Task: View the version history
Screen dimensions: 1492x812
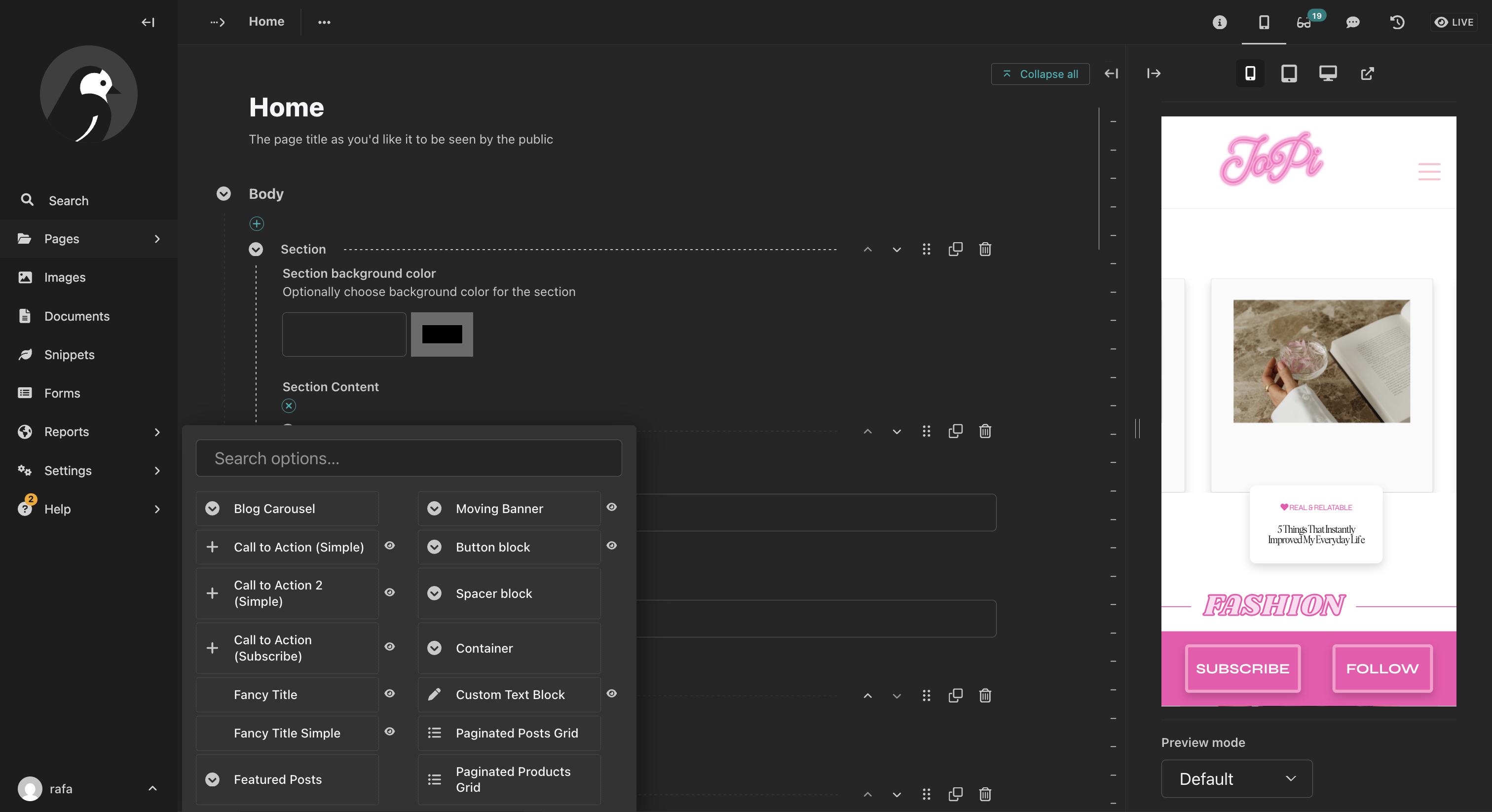Action: 1397,23
